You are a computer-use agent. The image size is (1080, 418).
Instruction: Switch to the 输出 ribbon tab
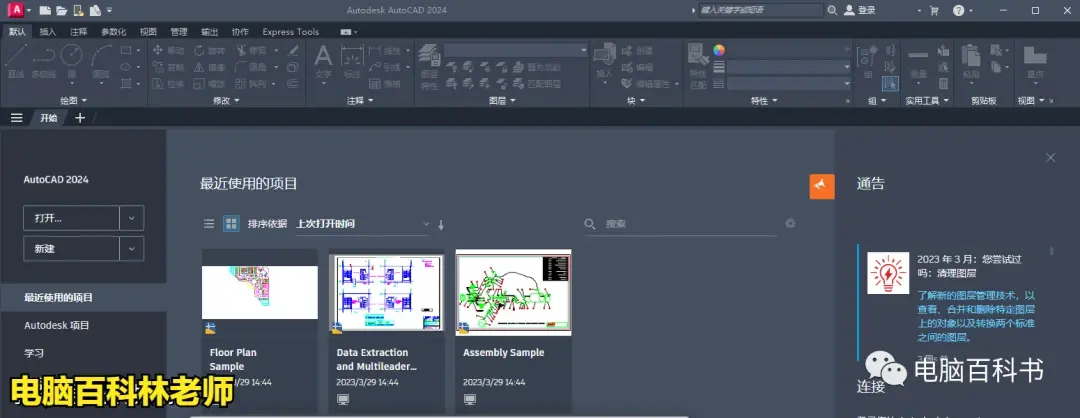(x=209, y=32)
